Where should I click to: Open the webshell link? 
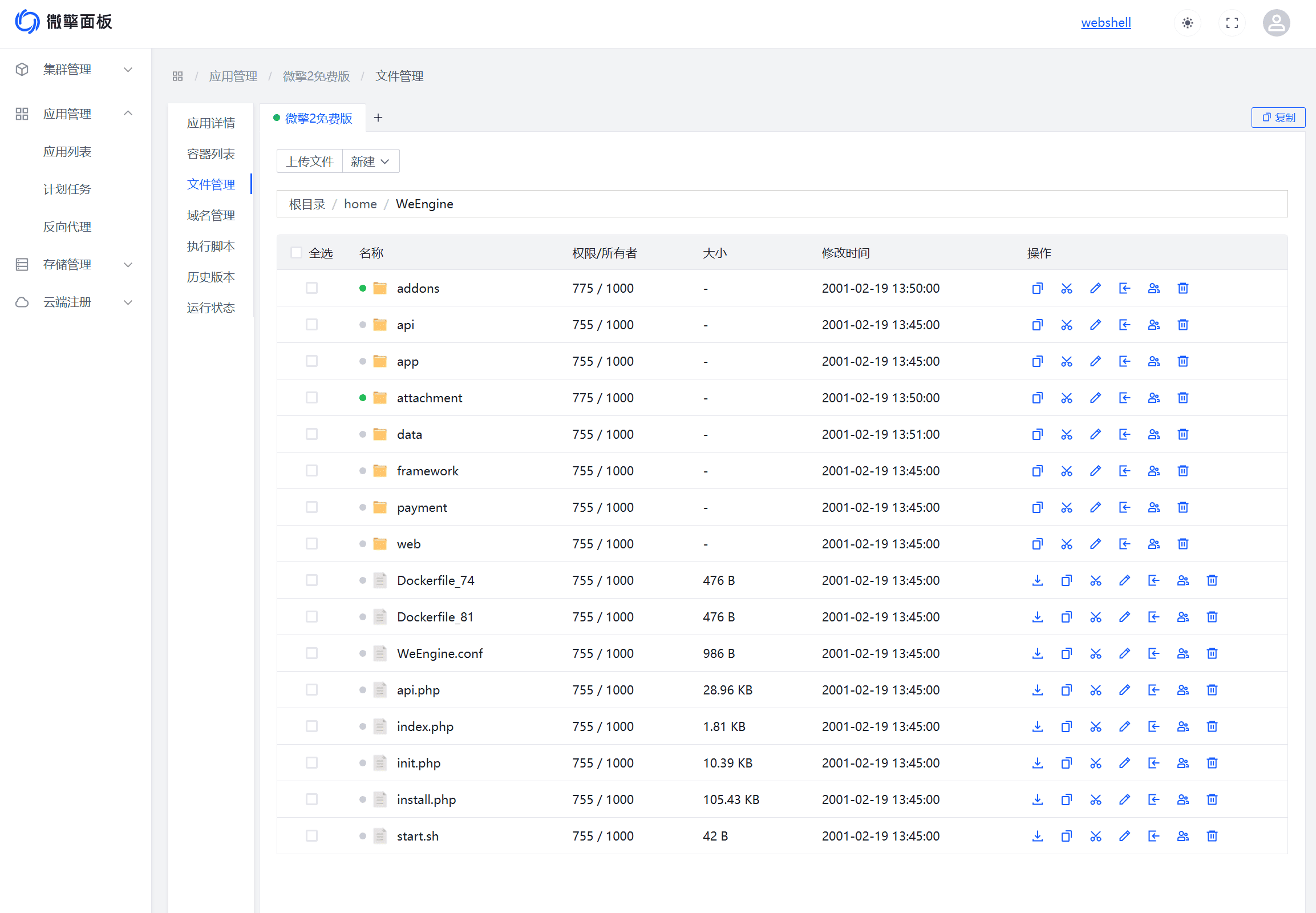[1106, 23]
